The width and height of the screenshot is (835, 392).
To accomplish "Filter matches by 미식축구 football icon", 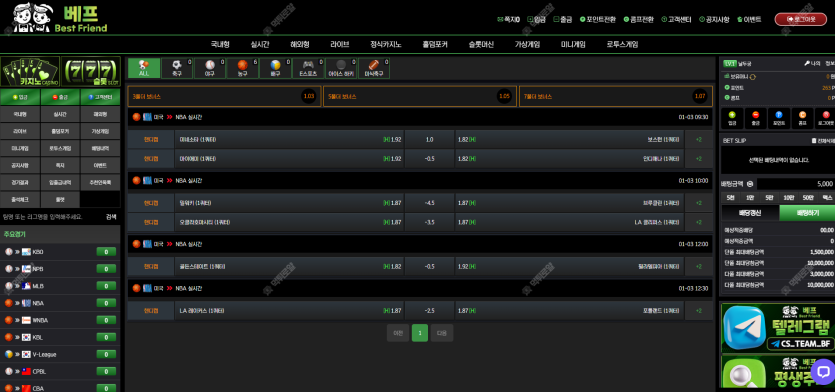I will (x=374, y=68).
